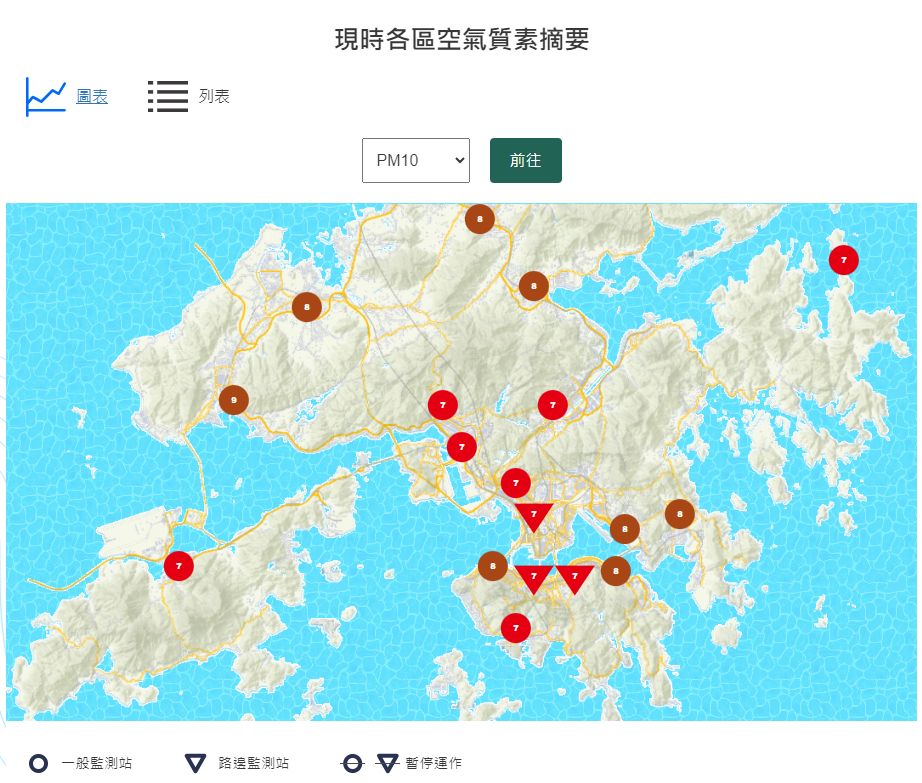Click the Tuen Mun marker showing 9

(x=232, y=397)
